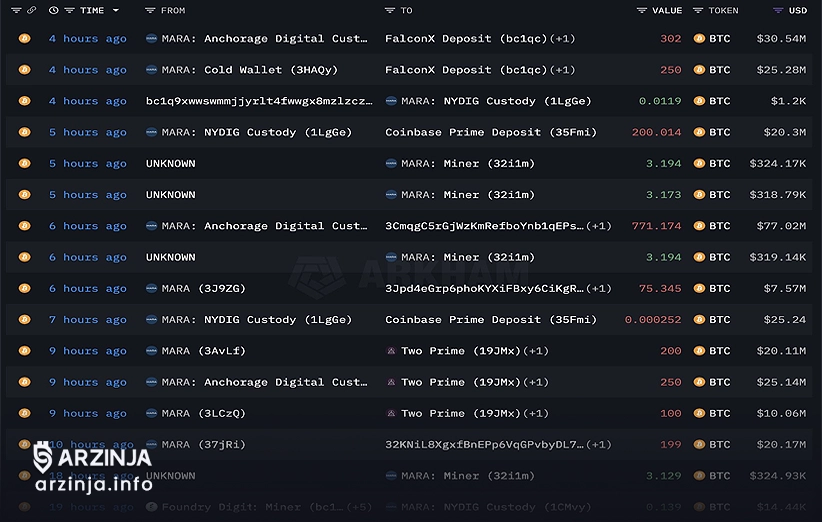Screen dimensions: 822x522
Task: Open the TOKEN column filter
Action: tap(698, 10)
